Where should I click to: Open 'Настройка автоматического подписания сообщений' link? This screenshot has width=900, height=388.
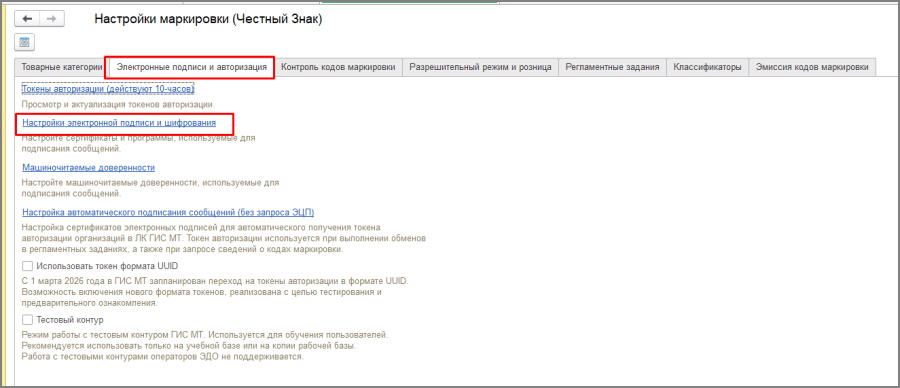pyautogui.click(x=168, y=212)
